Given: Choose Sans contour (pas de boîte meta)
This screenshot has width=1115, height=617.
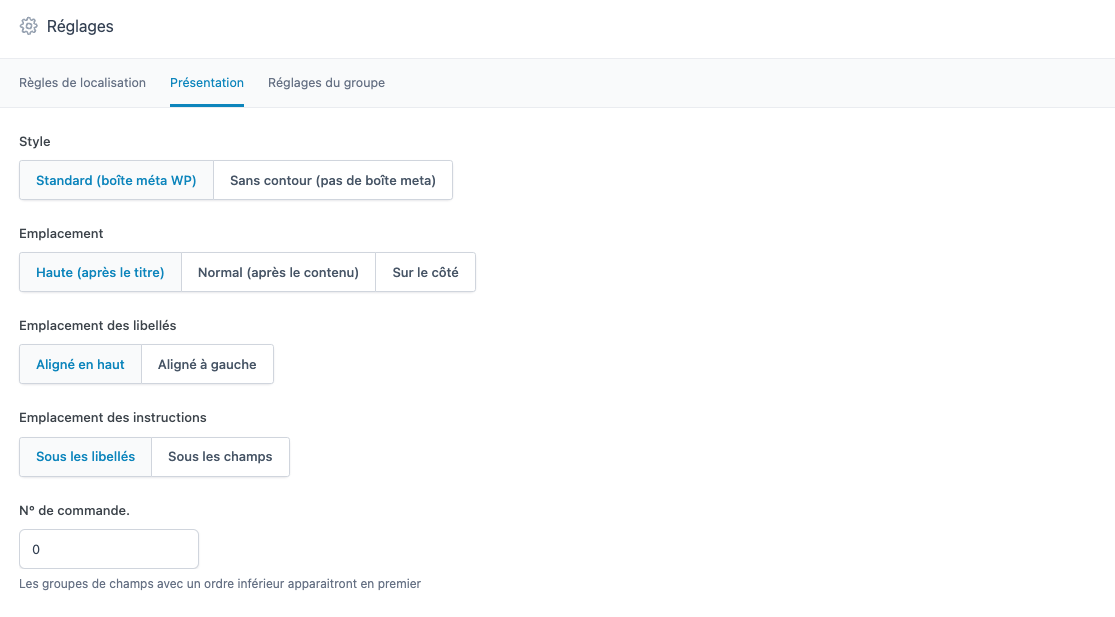Looking at the screenshot, I should (x=333, y=181).
